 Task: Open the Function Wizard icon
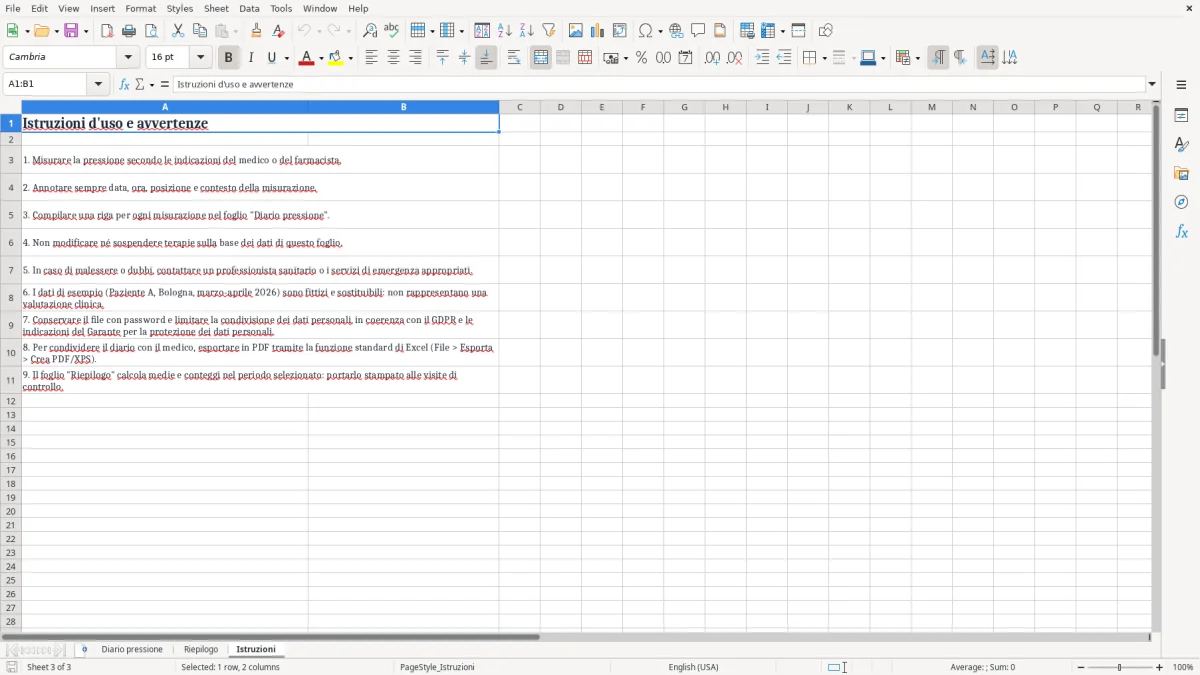pos(124,84)
